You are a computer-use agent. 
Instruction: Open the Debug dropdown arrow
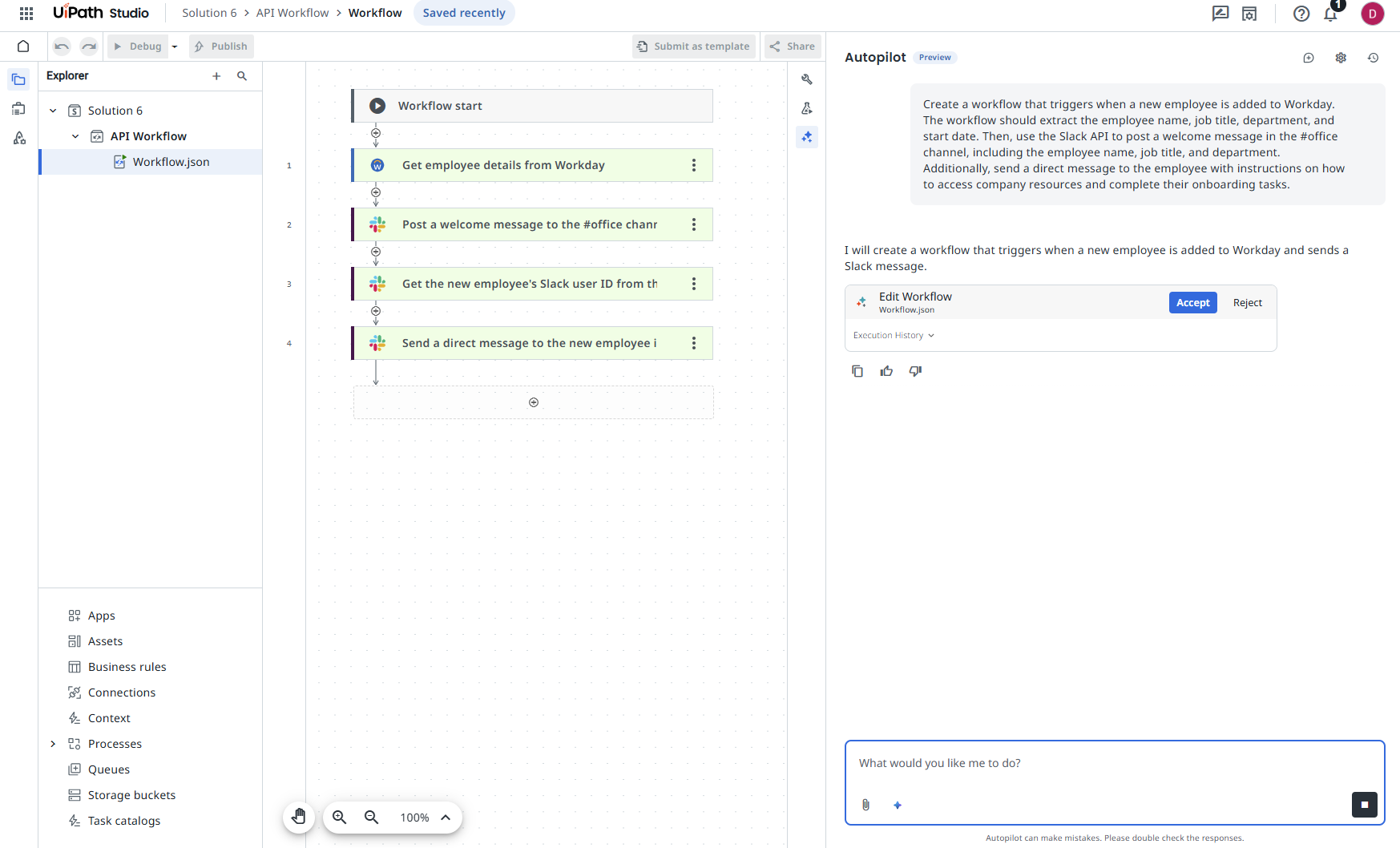pos(175,46)
